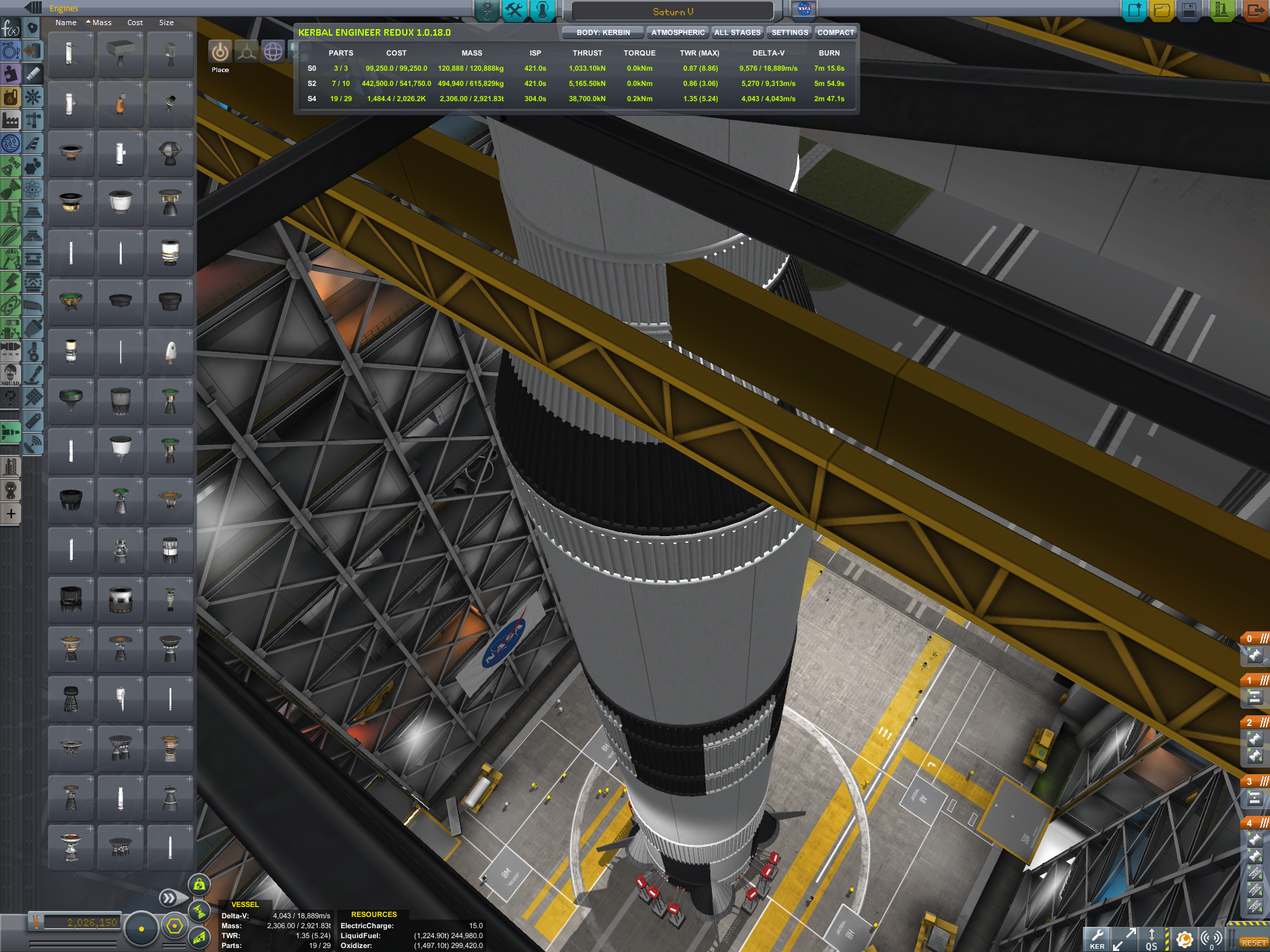Sort parts by Cost

coord(135,22)
